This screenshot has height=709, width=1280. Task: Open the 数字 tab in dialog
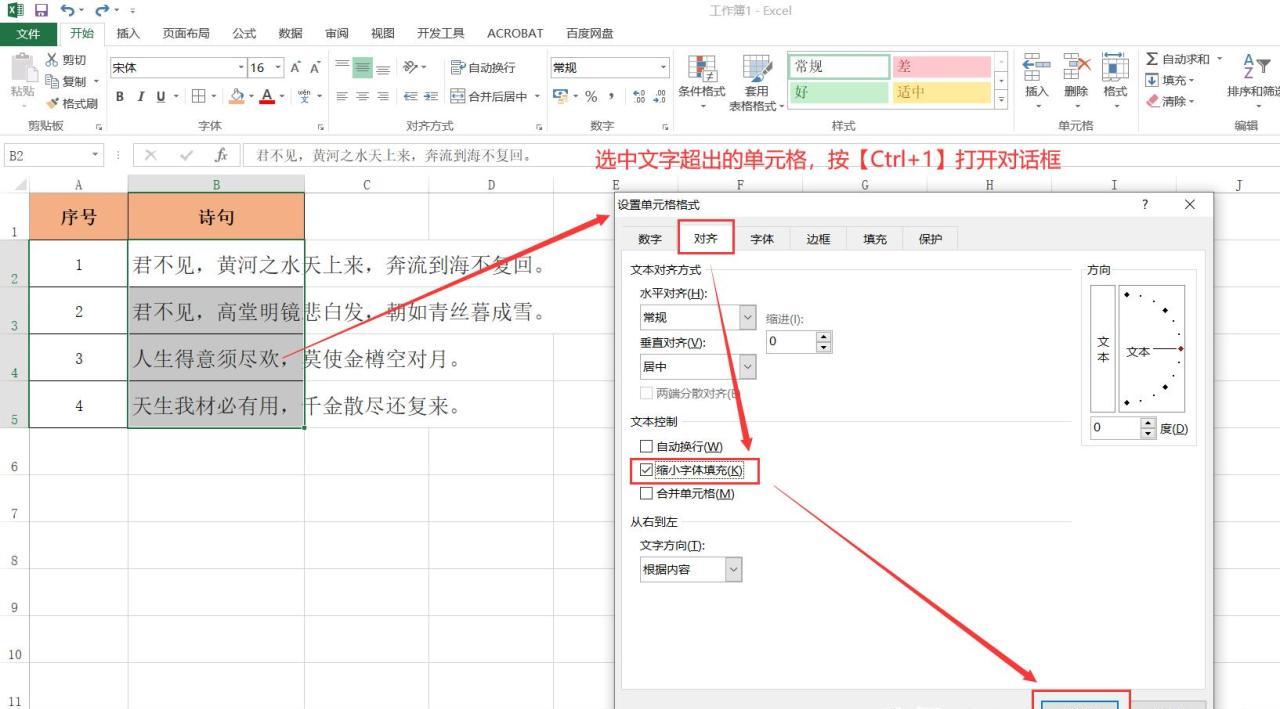(x=650, y=239)
